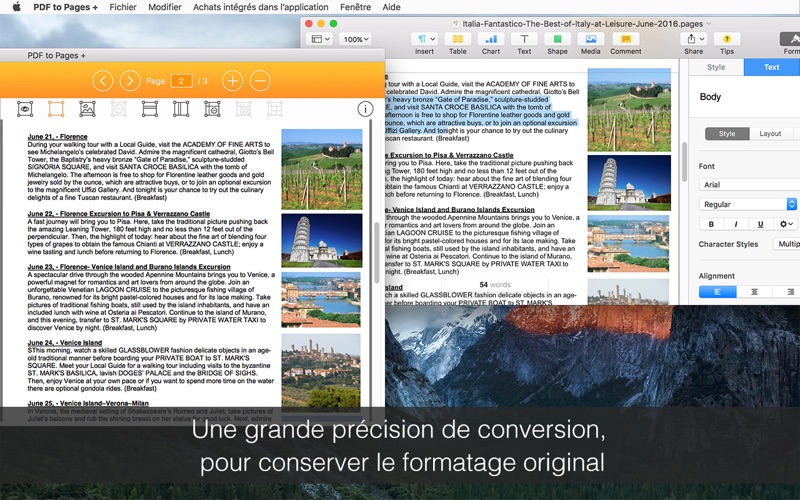Viewport: 800px width, 500px height.
Task: Click the Table toolbar icon
Action: pos(458,39)
